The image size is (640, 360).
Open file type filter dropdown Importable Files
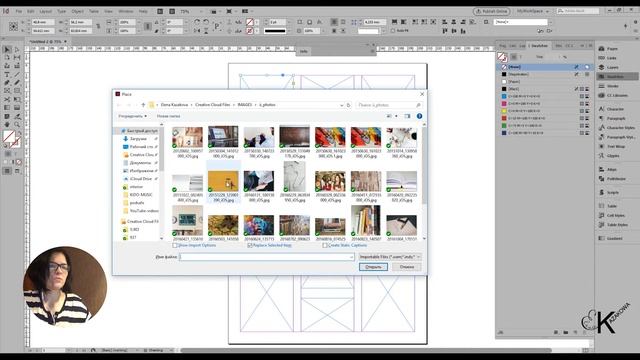tap(389, 257)
